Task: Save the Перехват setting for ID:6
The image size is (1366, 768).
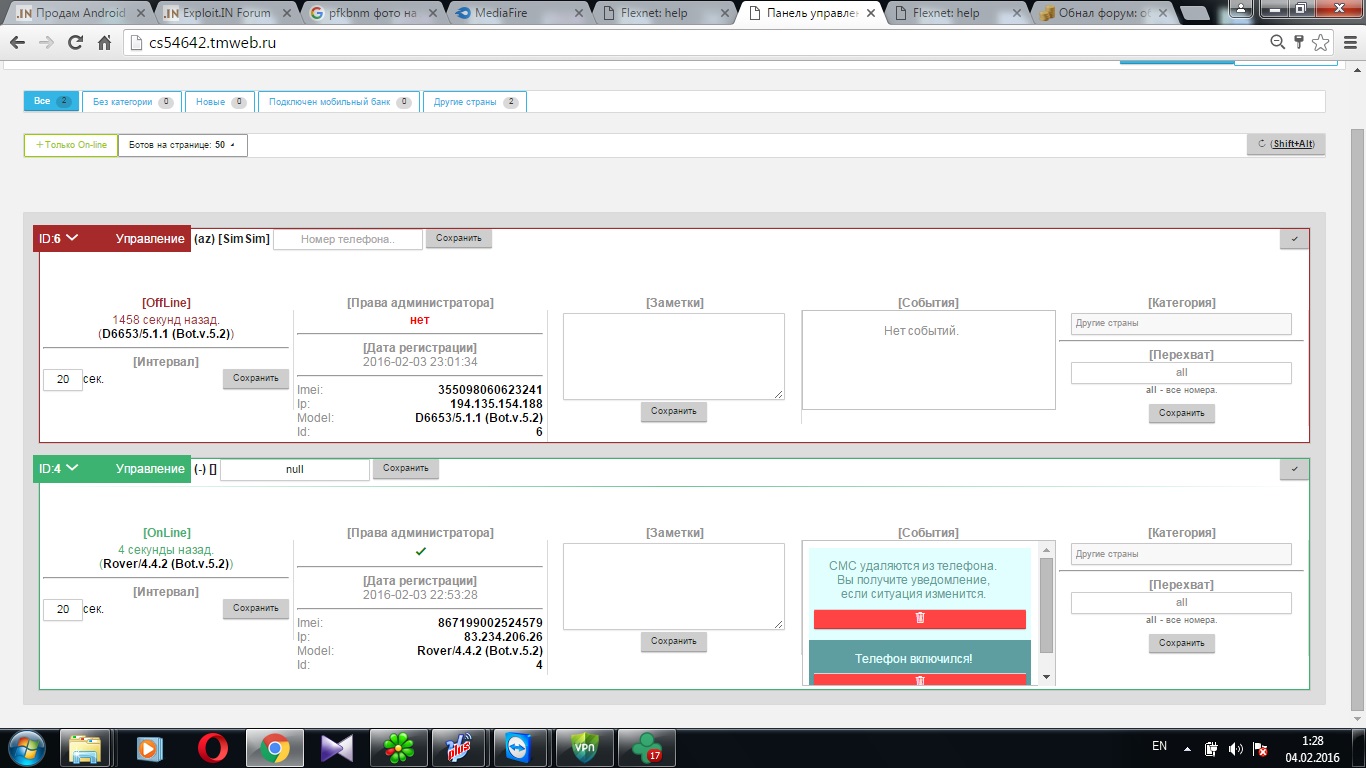Action: point(1182,413)
